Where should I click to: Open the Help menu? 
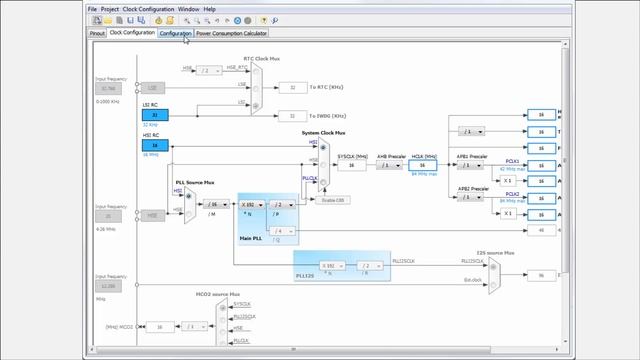209,9
